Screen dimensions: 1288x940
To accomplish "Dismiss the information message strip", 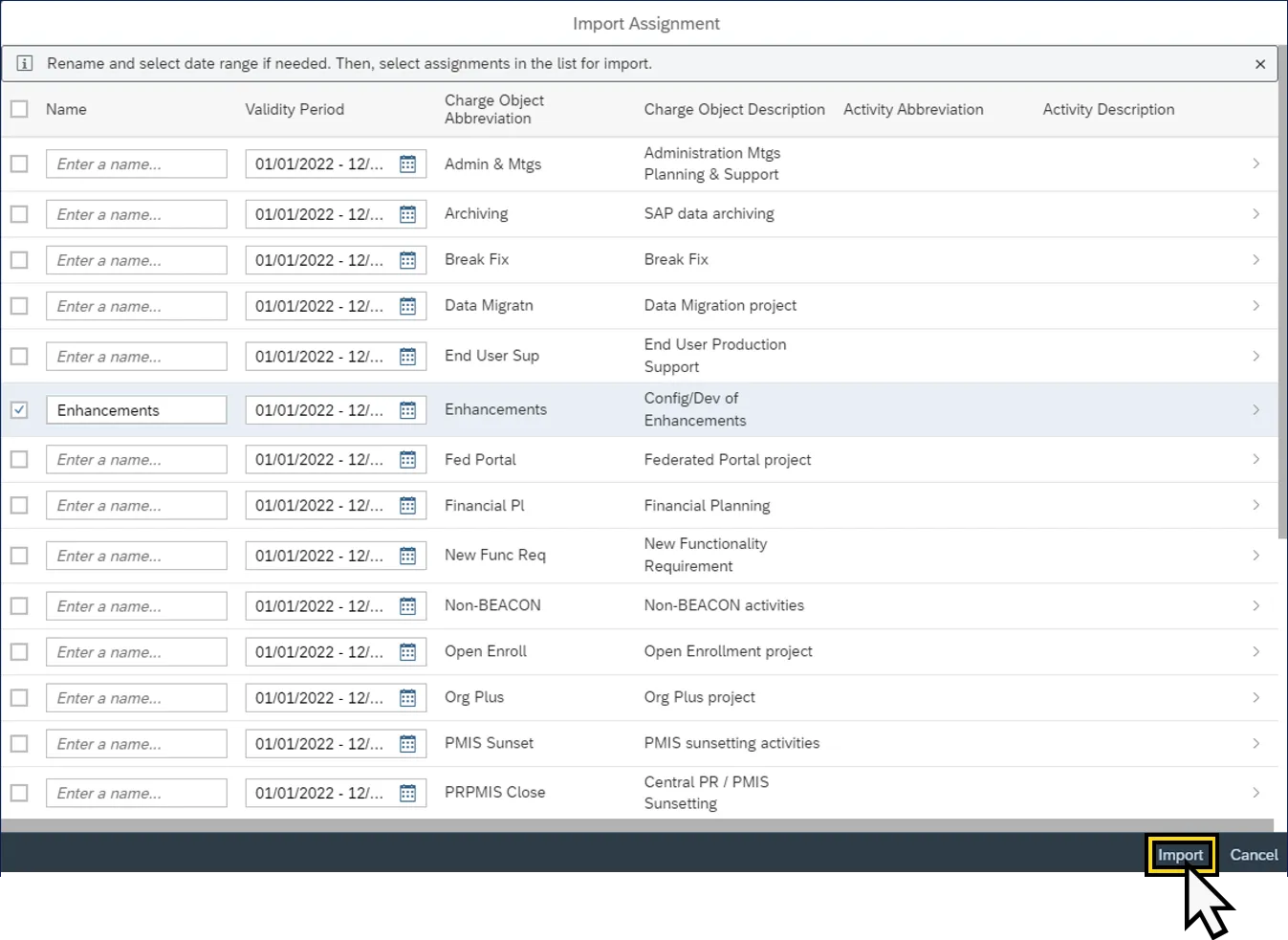I will pos(1260,64).
